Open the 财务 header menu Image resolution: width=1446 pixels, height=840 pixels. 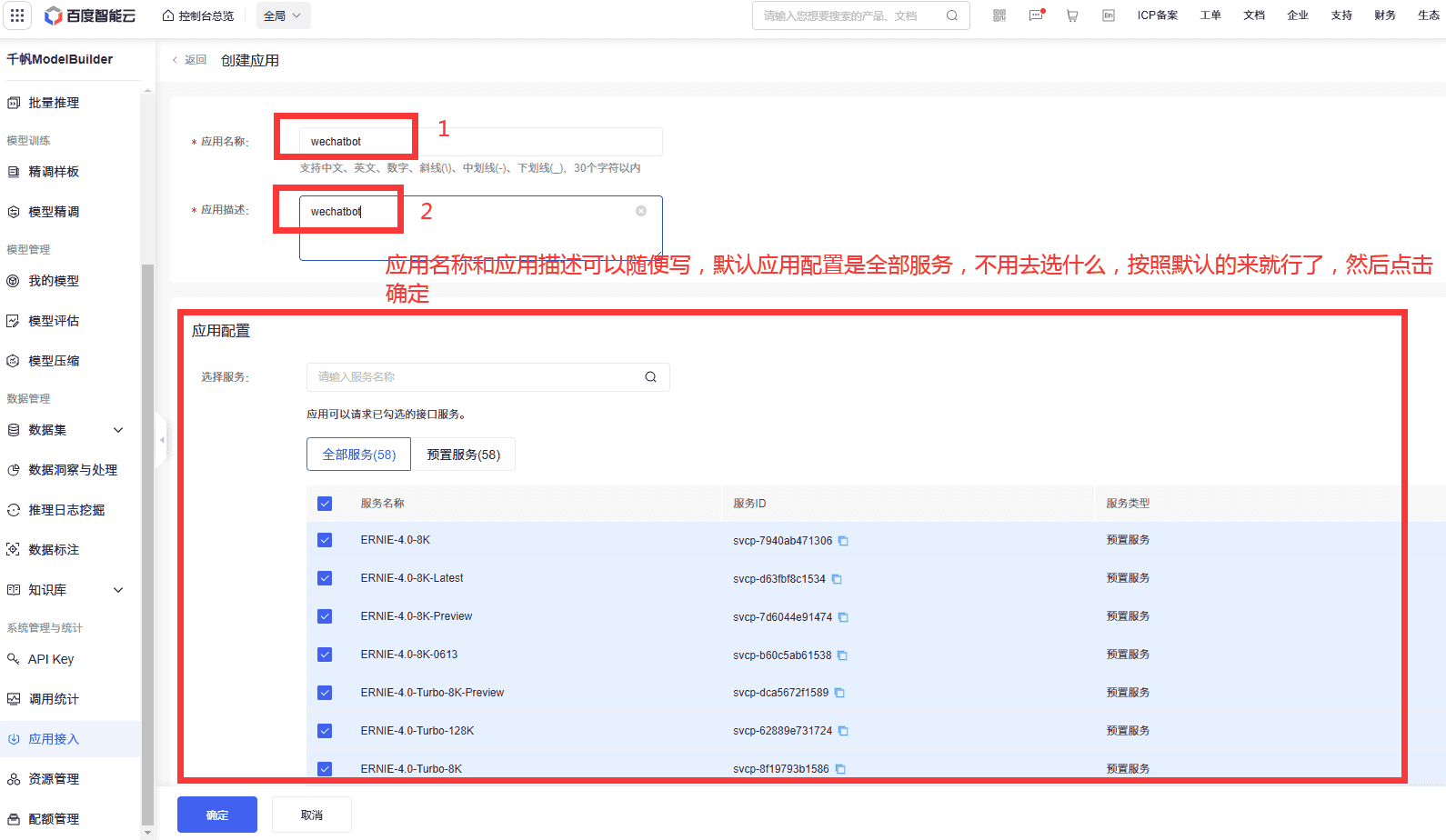(1385, 15)
